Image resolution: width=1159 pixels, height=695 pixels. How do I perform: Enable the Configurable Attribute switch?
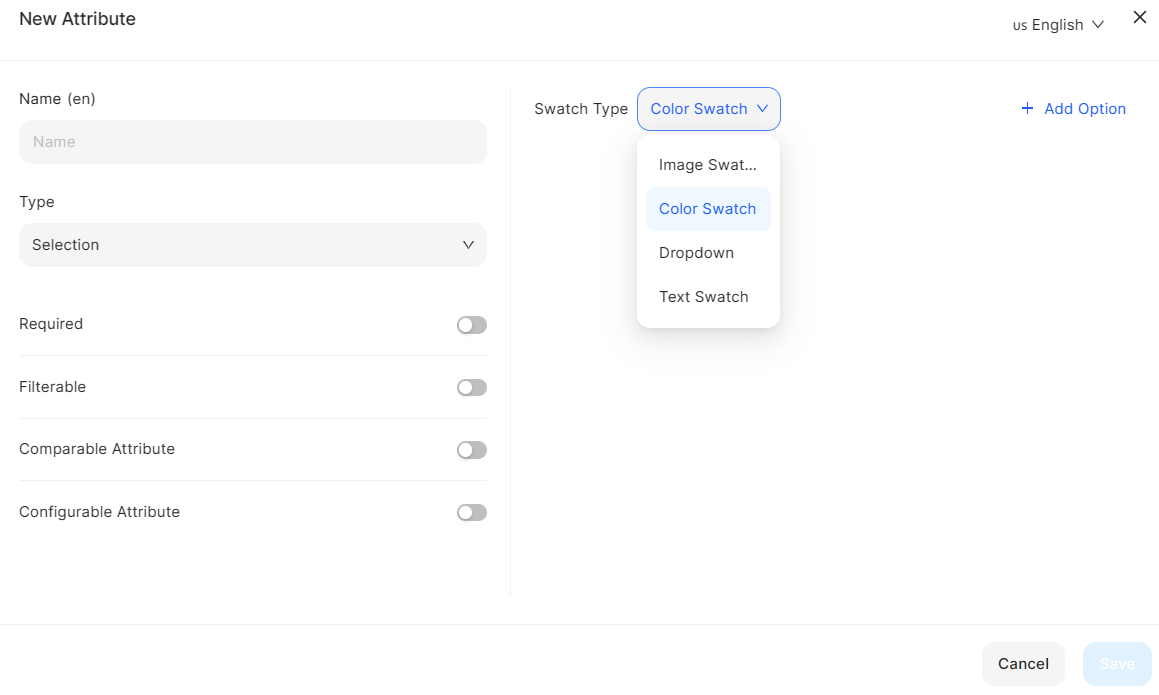click(471, 513)
